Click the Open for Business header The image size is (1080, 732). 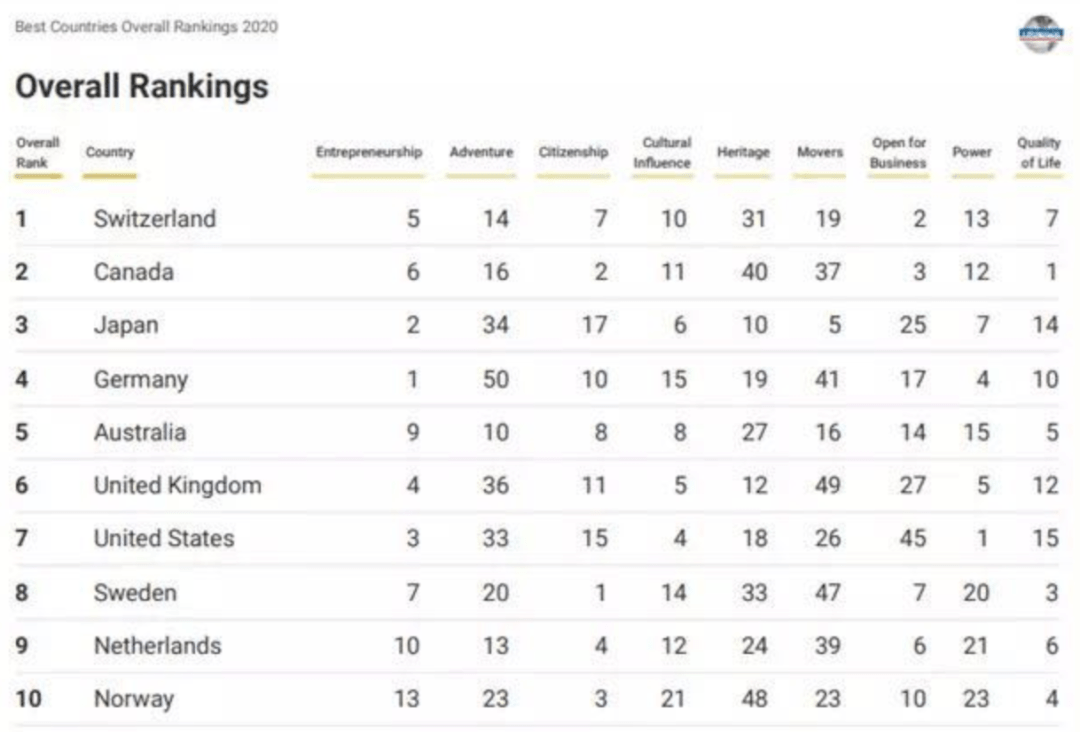pyautogui.click(x=898, y=152)
